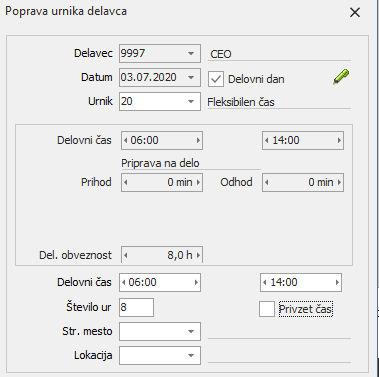The image size is (379, 377).
Task: Click the 8,0 h obligation value
Action: (x=180, y=255)
